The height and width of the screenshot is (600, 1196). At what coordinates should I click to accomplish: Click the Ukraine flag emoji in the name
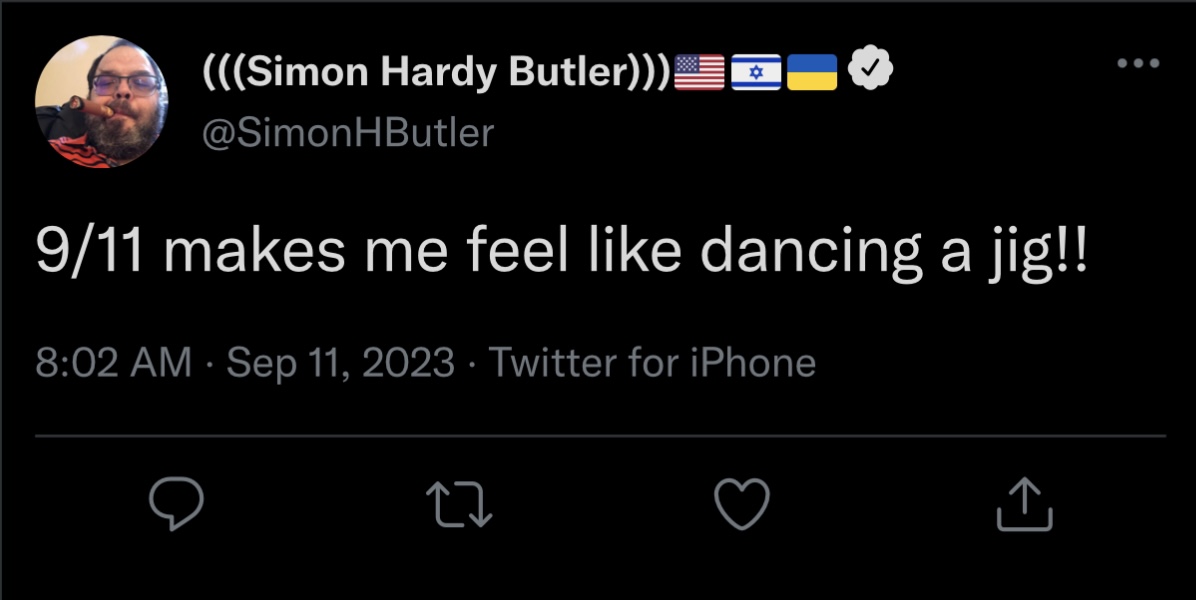(812, 72)
